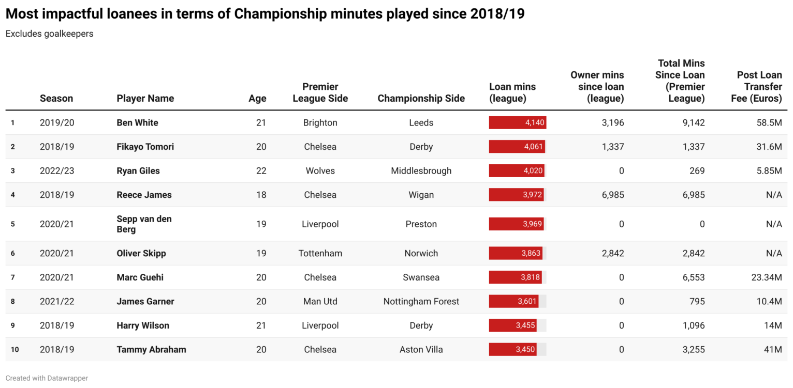Image resolution: width=793 pixels, height=388 pixels.
Task: Click Owner mins since loan header
Action: coord(597,87)
